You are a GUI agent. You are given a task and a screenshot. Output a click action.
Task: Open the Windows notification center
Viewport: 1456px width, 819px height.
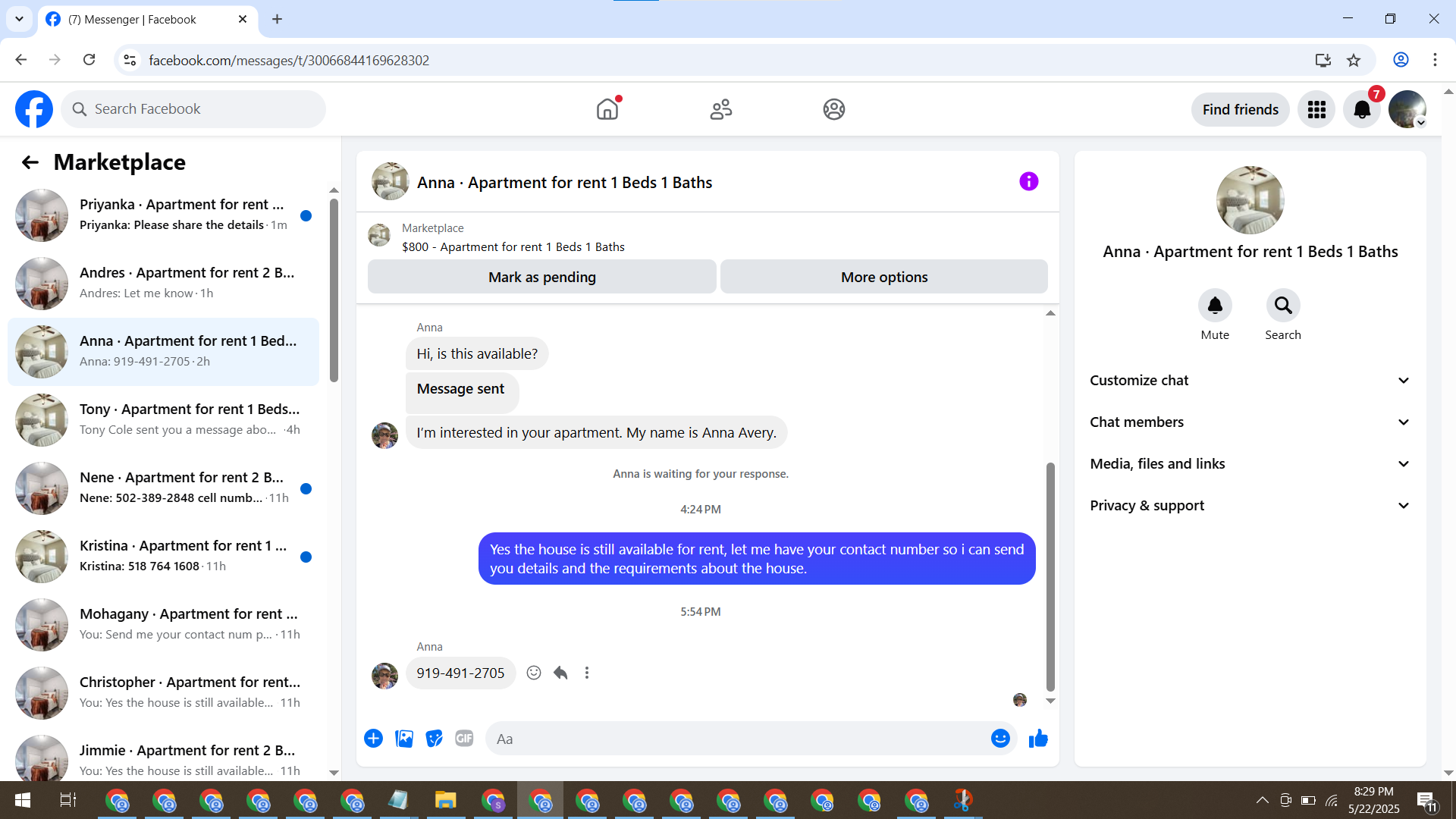click(x=1426, y=800)
